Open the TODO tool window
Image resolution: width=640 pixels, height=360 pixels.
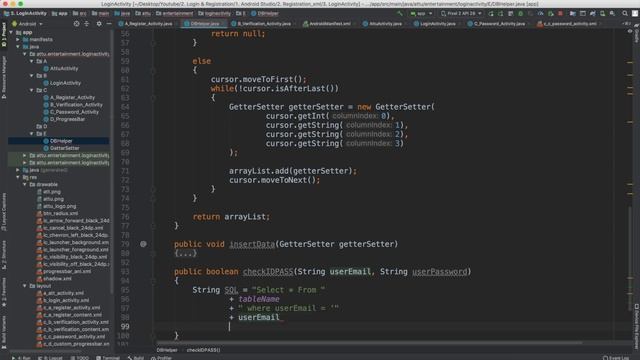pyautogui.click(x=80, y=358)
